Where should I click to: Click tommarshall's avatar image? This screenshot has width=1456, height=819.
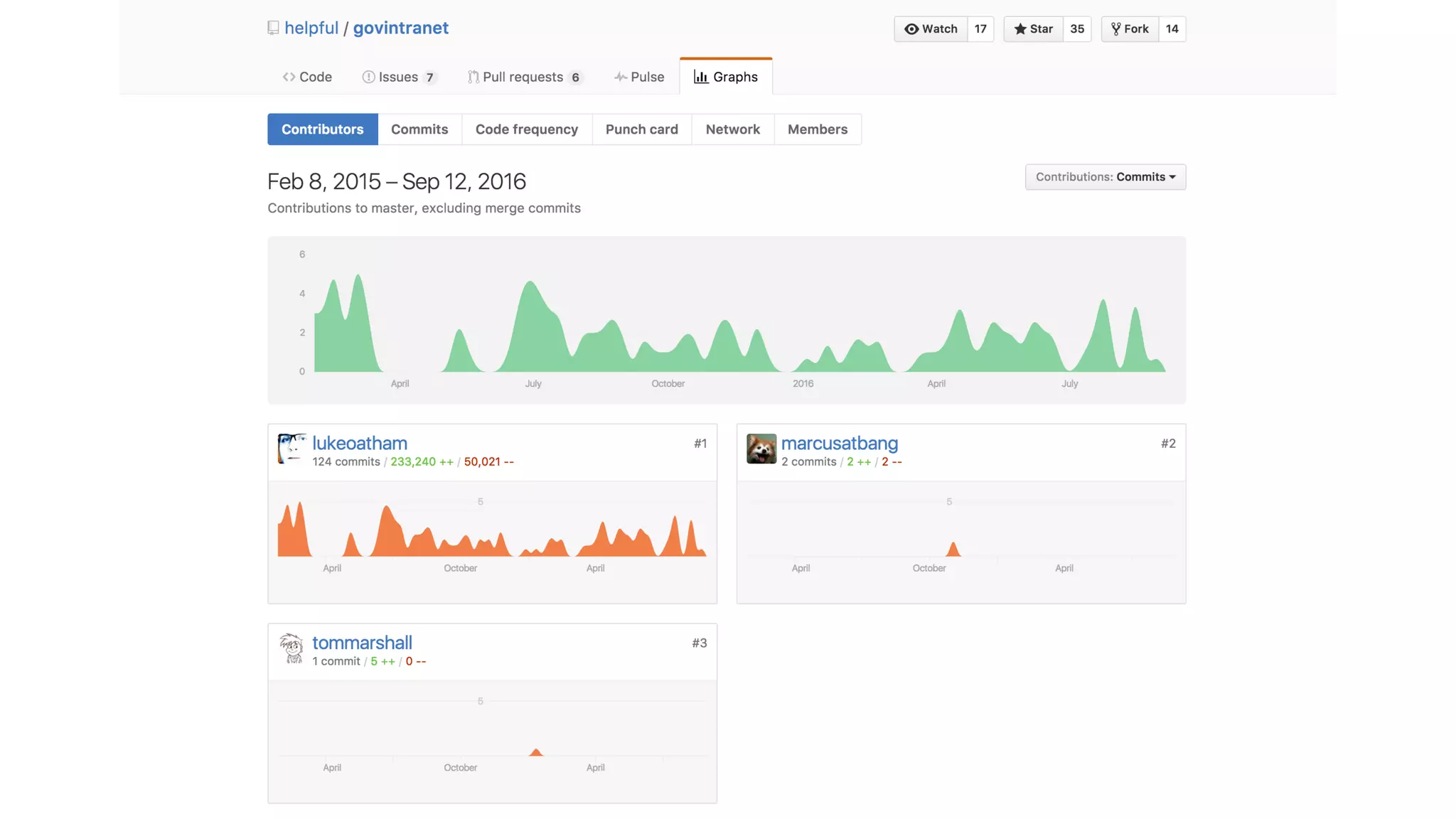[291, 648]
